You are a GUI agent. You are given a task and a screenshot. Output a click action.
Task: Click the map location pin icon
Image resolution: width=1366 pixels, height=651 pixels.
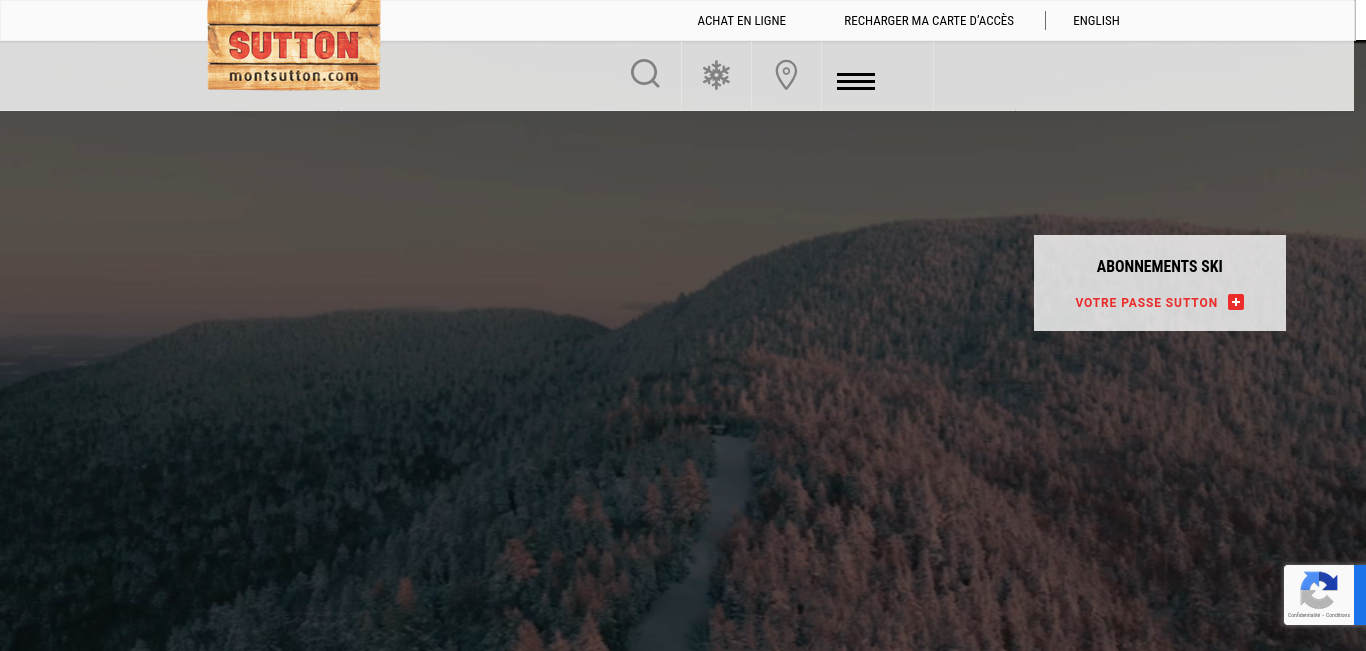pyautogui.click(x=787, y=75)
